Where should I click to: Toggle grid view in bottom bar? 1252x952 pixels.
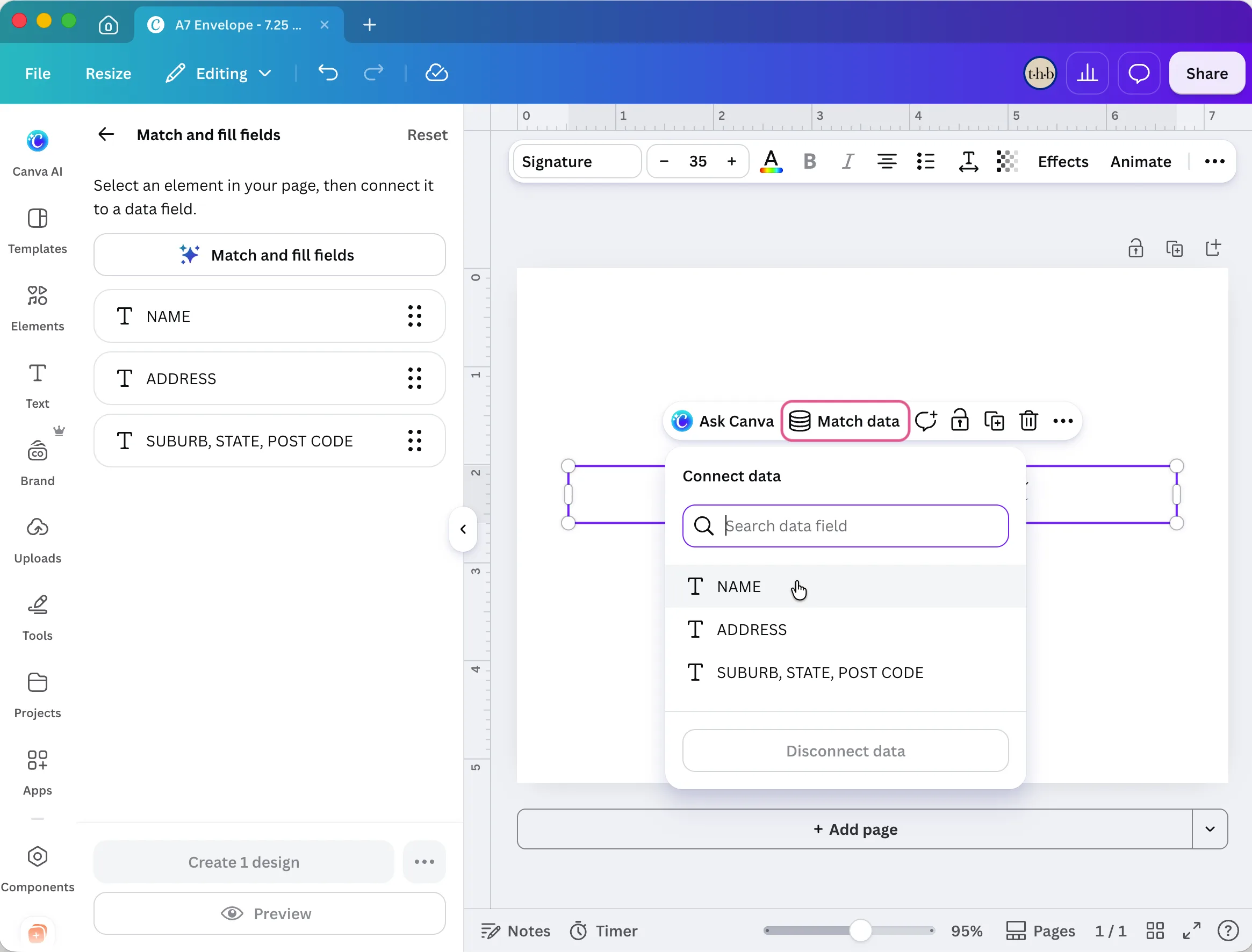[1155, 931]
